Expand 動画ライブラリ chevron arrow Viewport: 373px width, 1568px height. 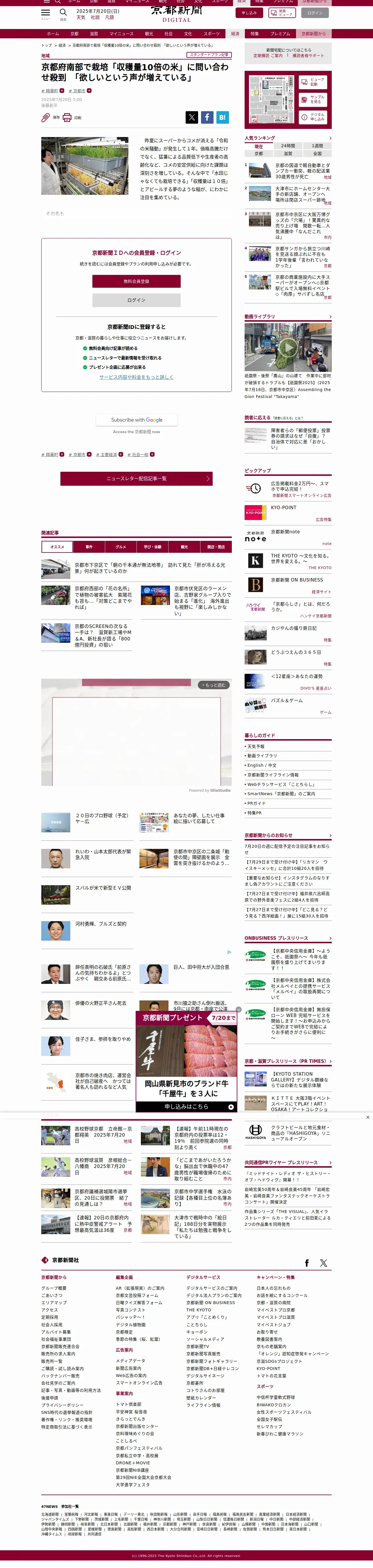[x=330, y=316]
